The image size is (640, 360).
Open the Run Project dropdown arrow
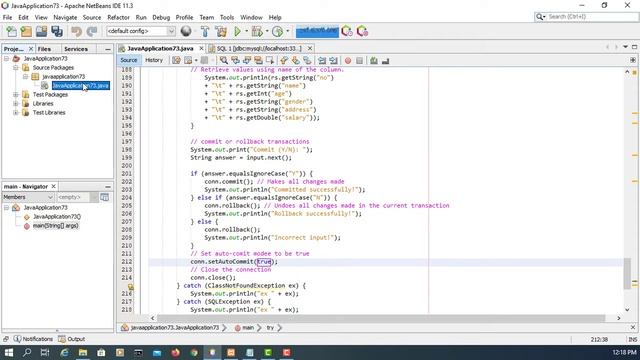click(246, 31)
